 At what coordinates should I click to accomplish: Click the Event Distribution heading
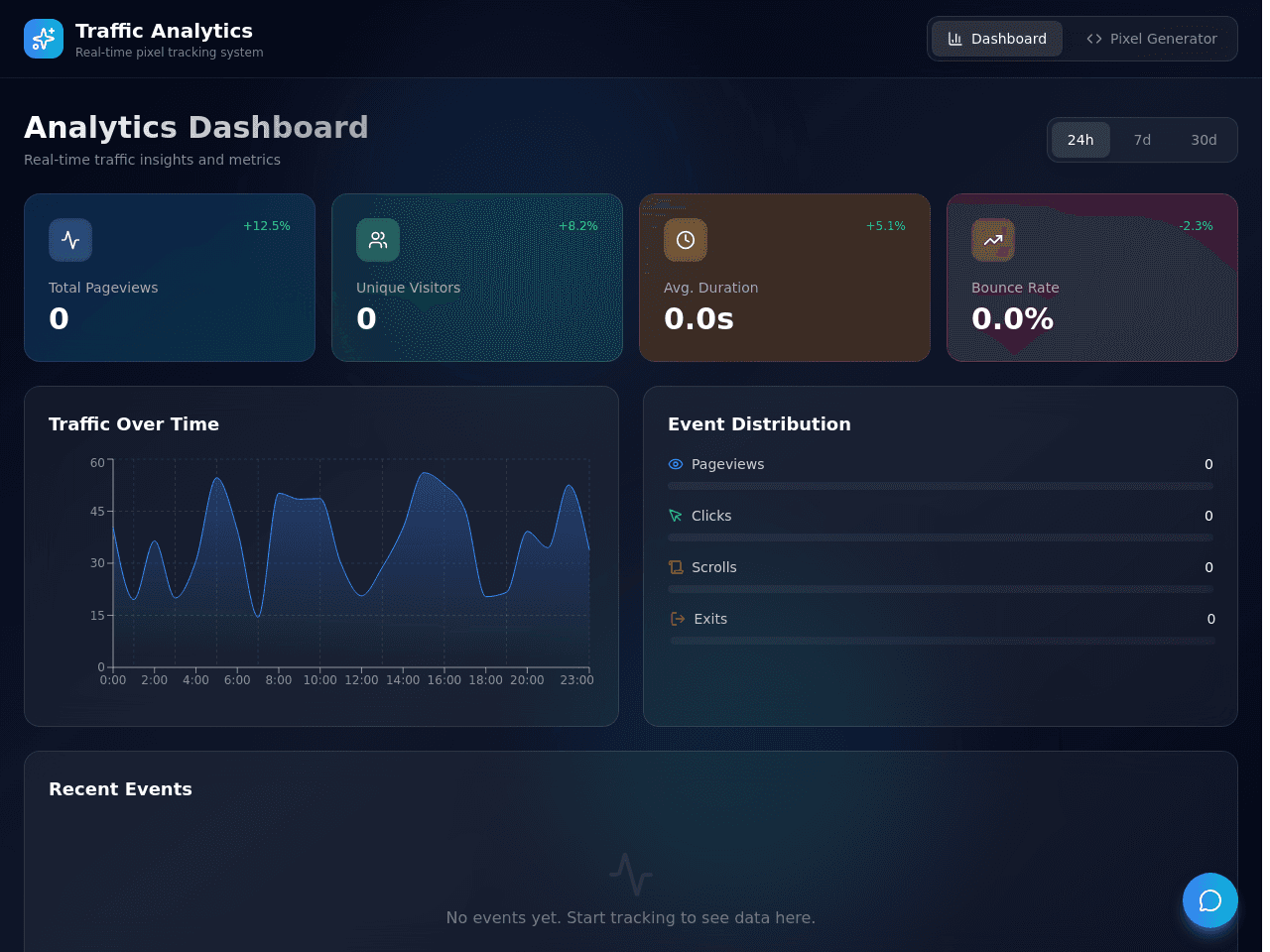point(759,423)
